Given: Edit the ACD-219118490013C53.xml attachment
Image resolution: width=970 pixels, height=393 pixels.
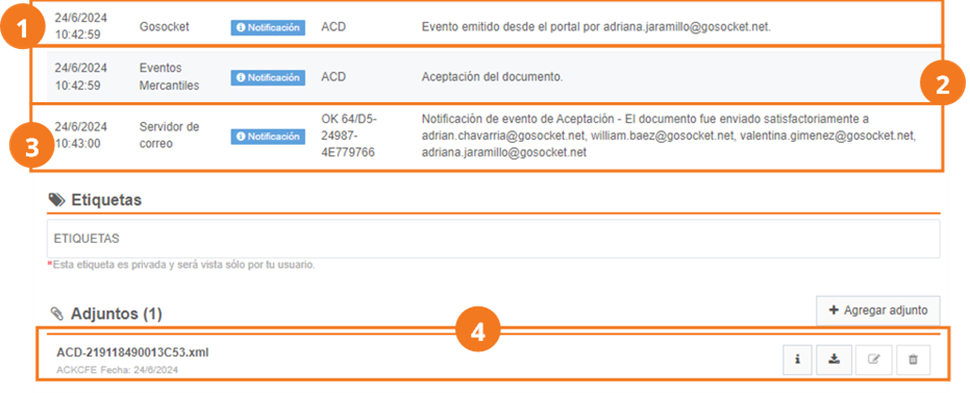Looking at the screenshot, I should [873, 359].
